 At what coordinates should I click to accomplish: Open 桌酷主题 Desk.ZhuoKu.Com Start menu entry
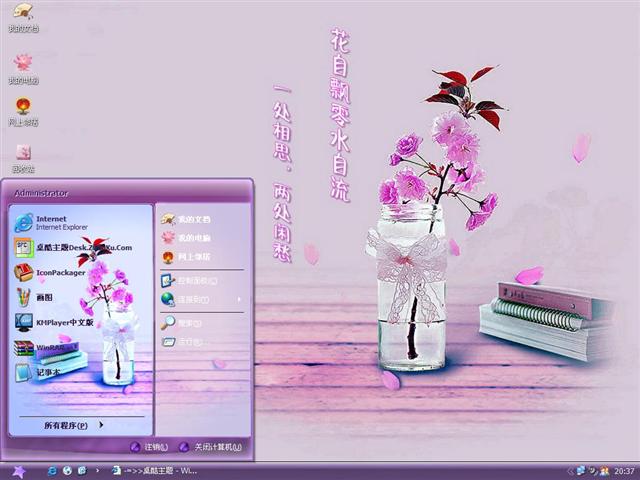point(73,247)
